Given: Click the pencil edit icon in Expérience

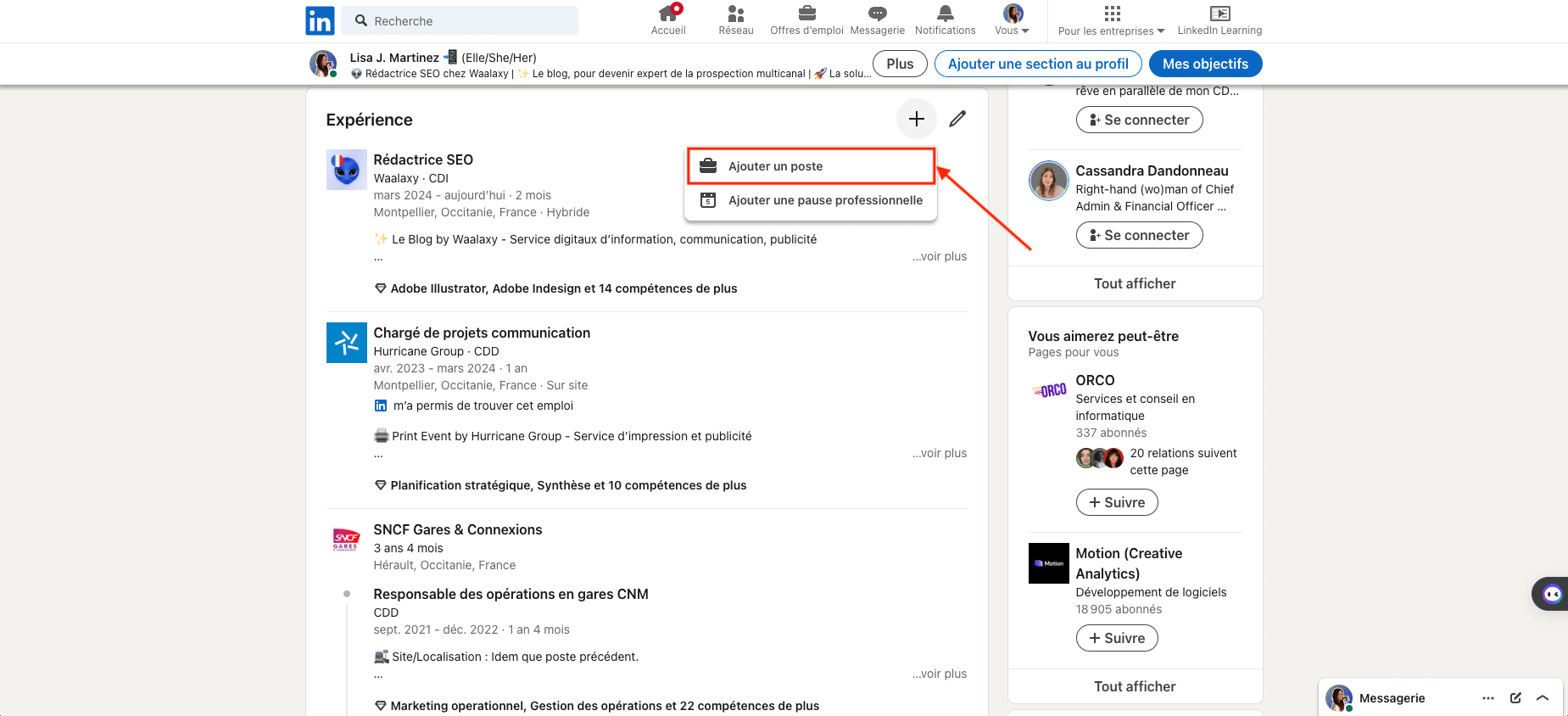Looking at the screenshot, I should point(957,119).
